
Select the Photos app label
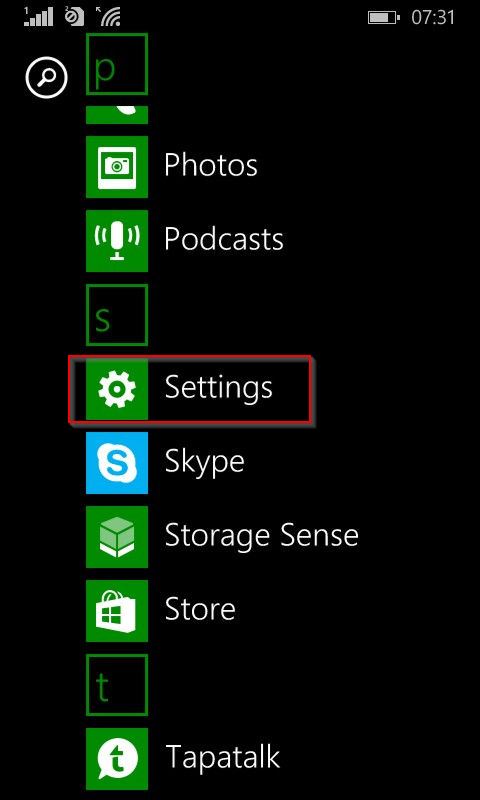click(x=211, y=165)
